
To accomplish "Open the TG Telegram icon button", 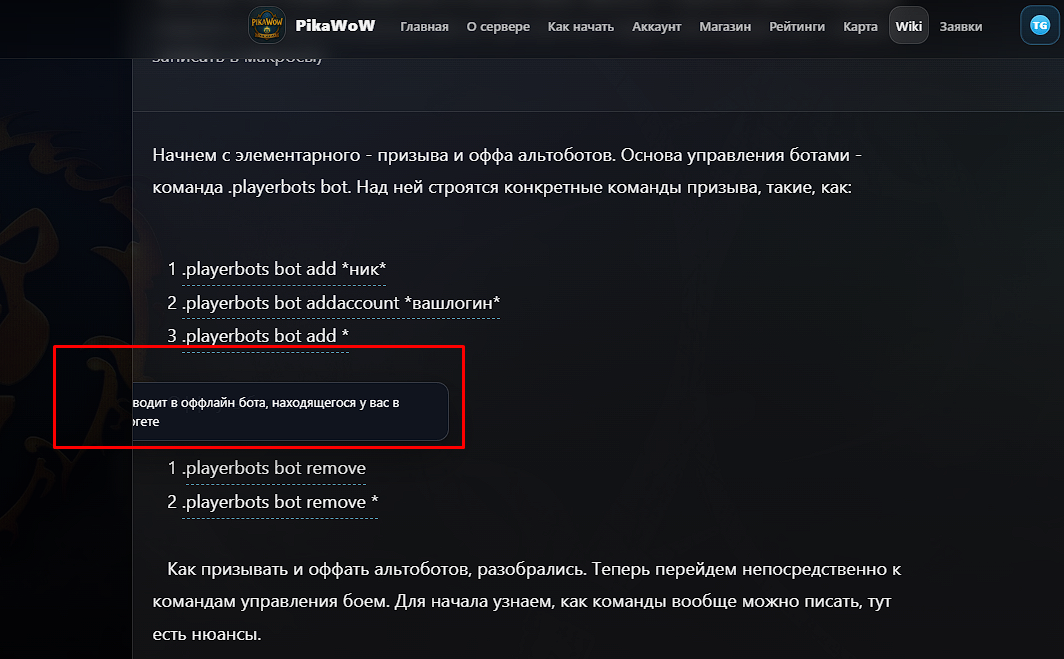I will pyautogui.click(x=1040, y=26).
